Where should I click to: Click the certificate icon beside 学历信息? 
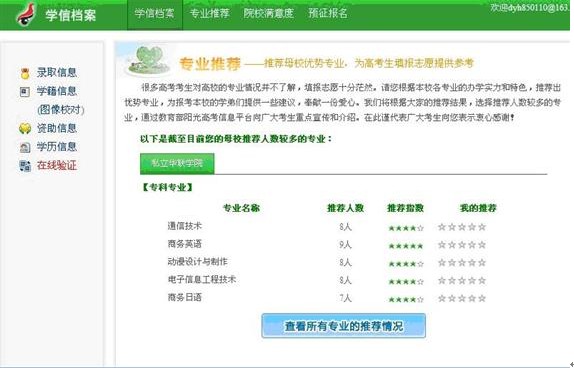click(x=25, y=147)
